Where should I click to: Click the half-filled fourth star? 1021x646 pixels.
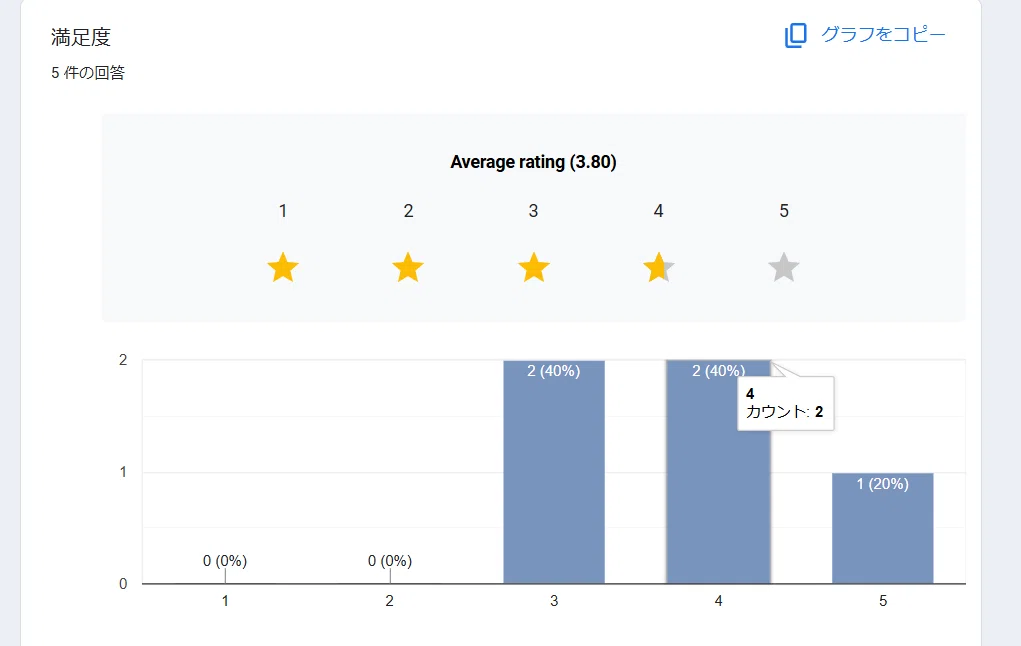(658, 267)
